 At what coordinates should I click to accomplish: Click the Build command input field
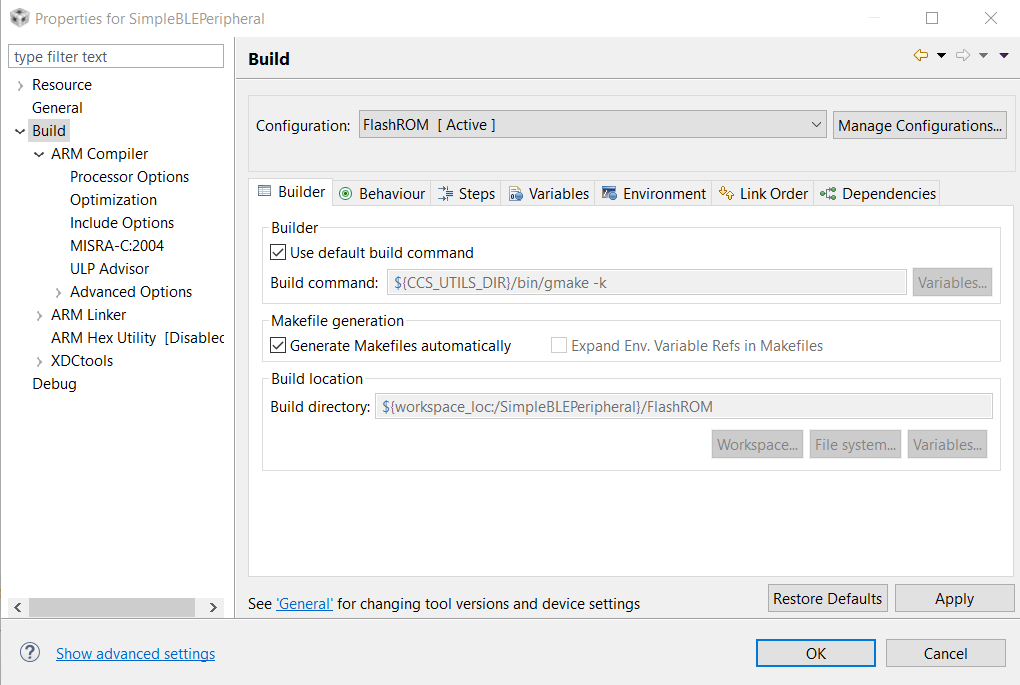tap(646, 282)
